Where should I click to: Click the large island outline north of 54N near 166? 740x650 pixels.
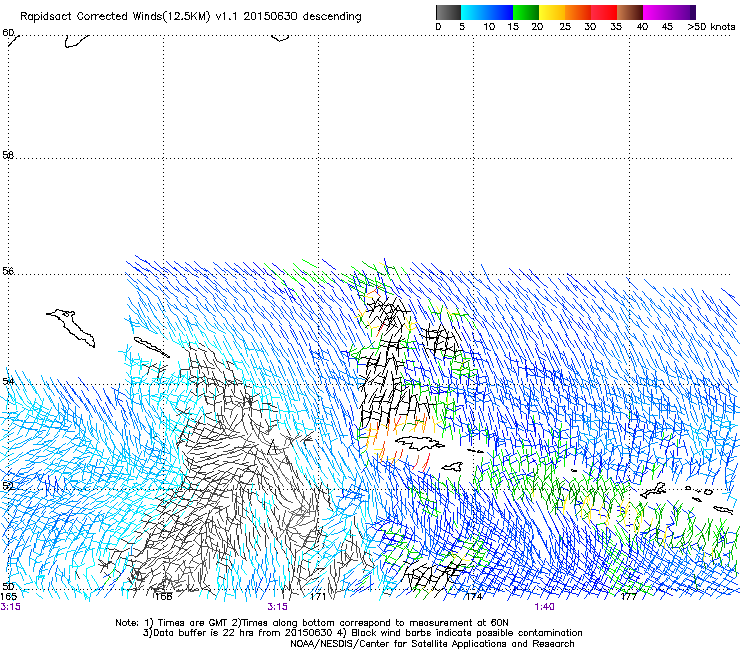pyautogui.click(x=71, y=328)
